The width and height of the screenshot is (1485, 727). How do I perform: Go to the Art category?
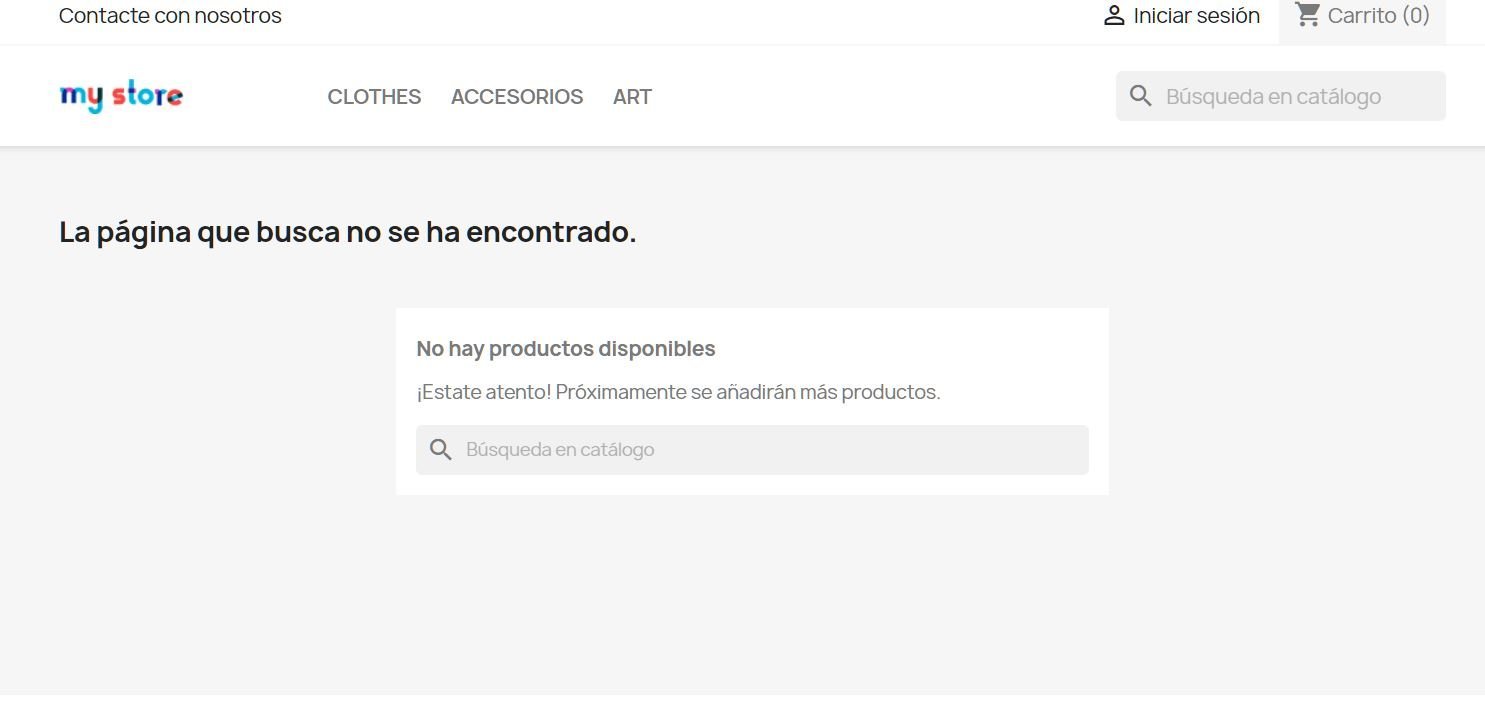(x=632, y=97)
